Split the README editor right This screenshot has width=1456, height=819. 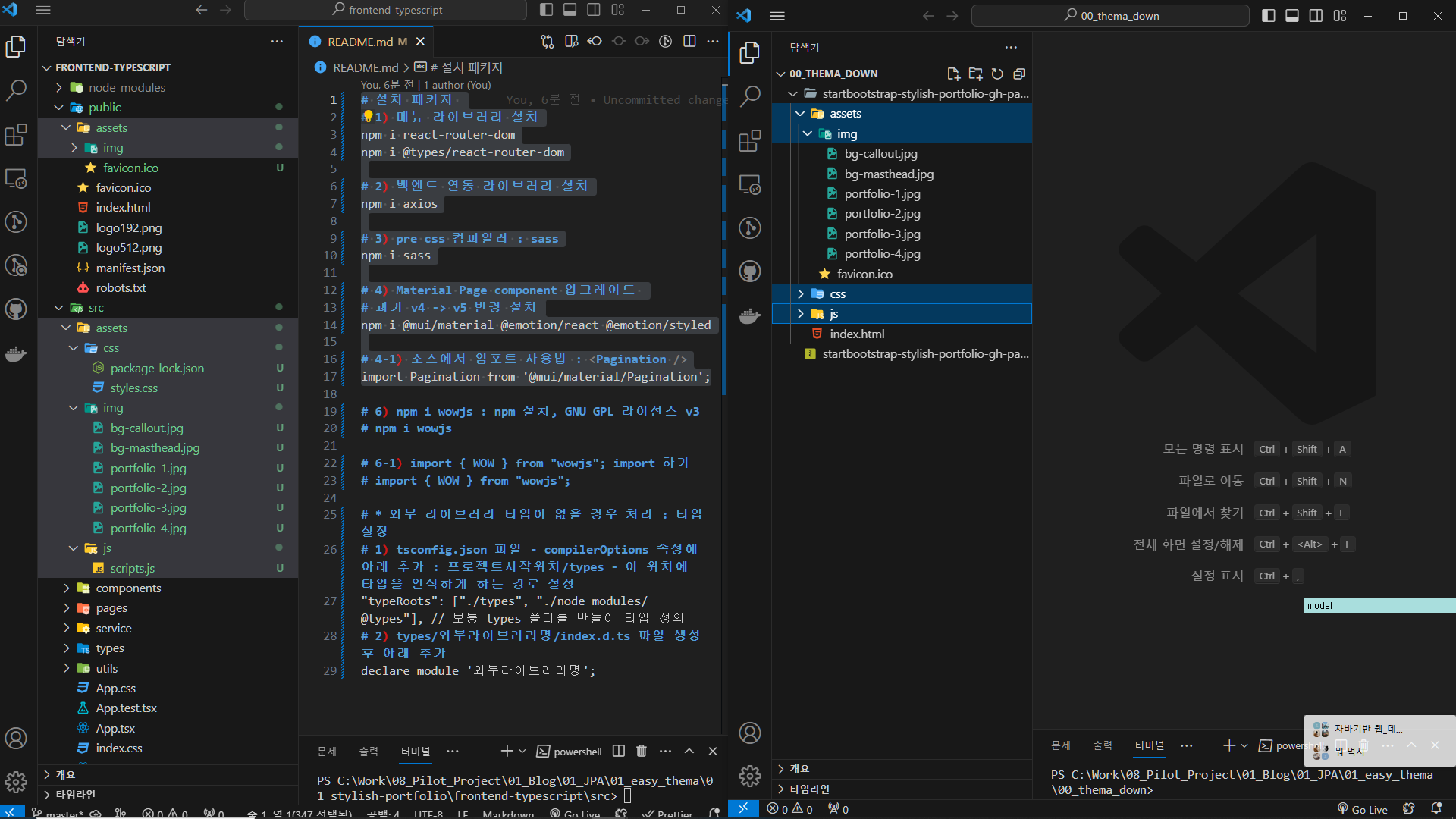(689, 42)
